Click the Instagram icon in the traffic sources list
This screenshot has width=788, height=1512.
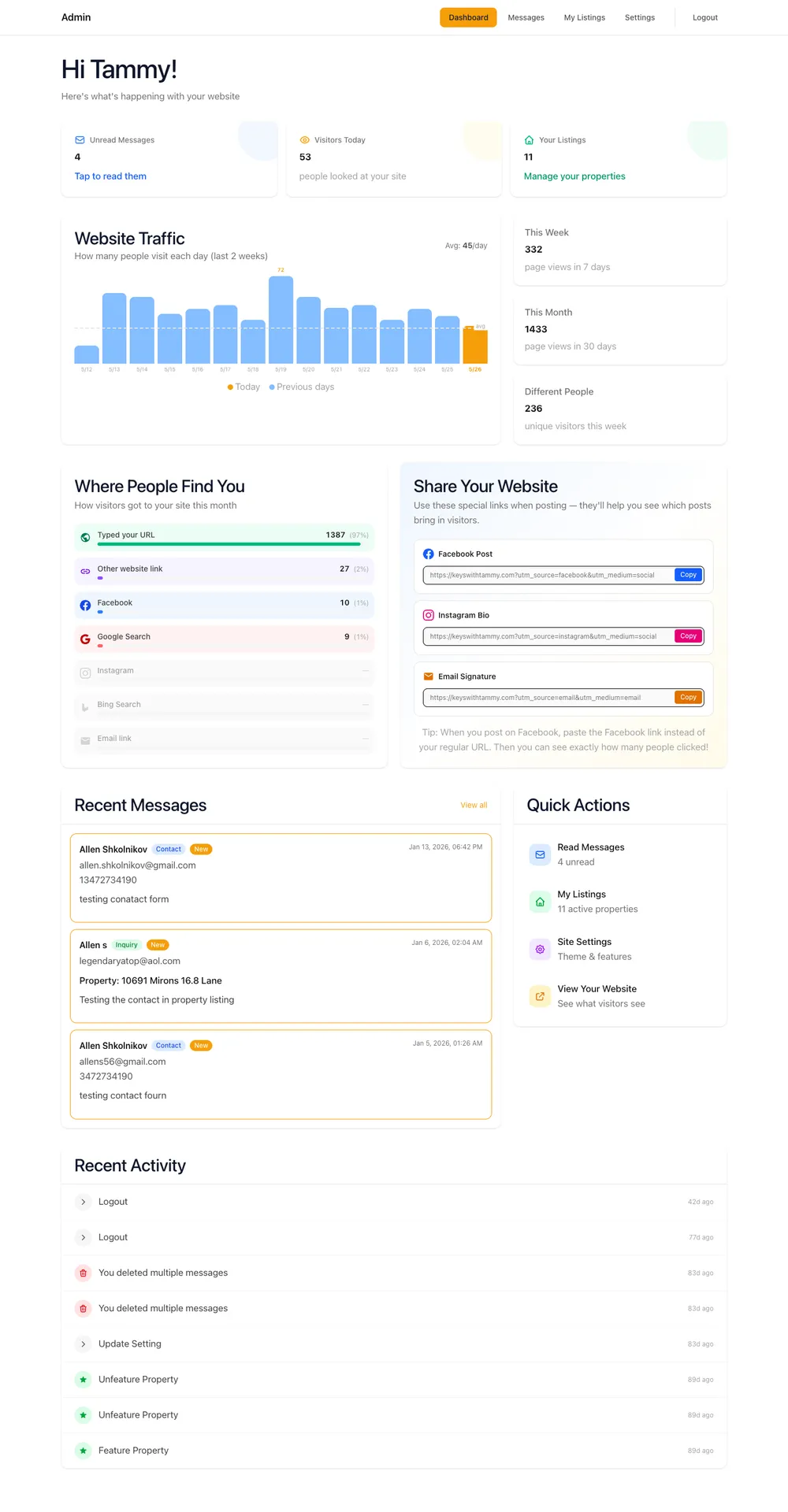point(85,673)
